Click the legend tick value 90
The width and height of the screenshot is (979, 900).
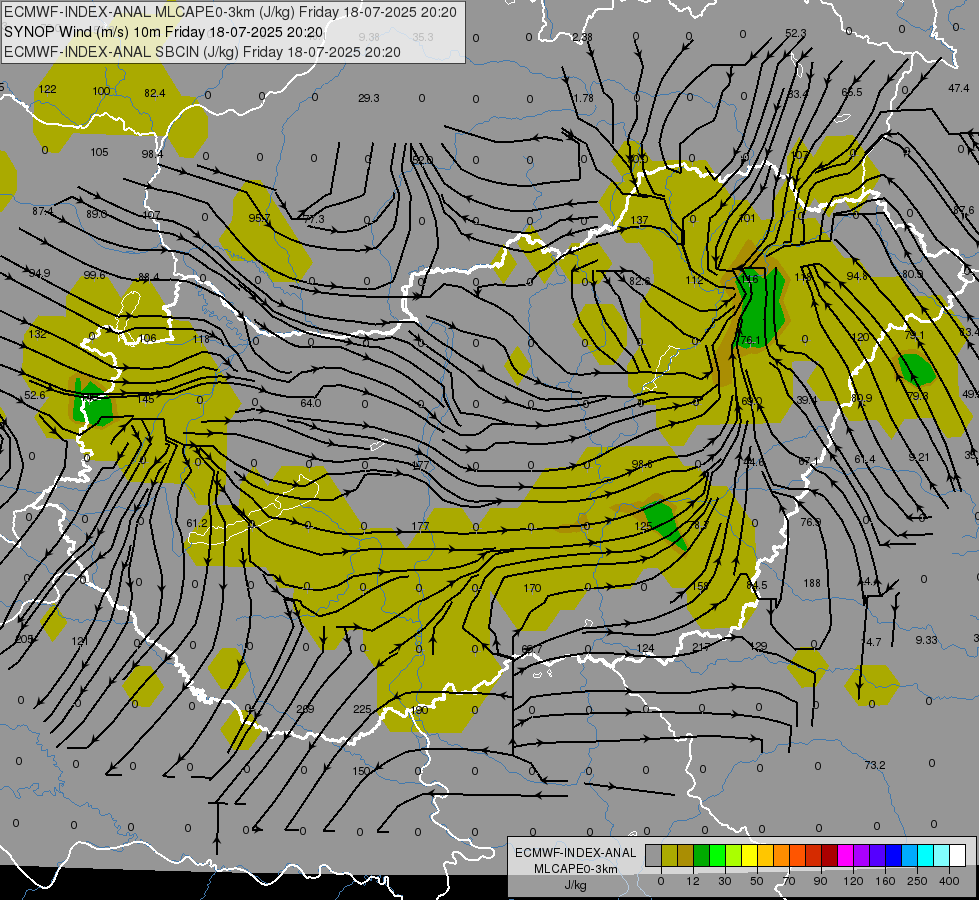[x=820, y=881]
